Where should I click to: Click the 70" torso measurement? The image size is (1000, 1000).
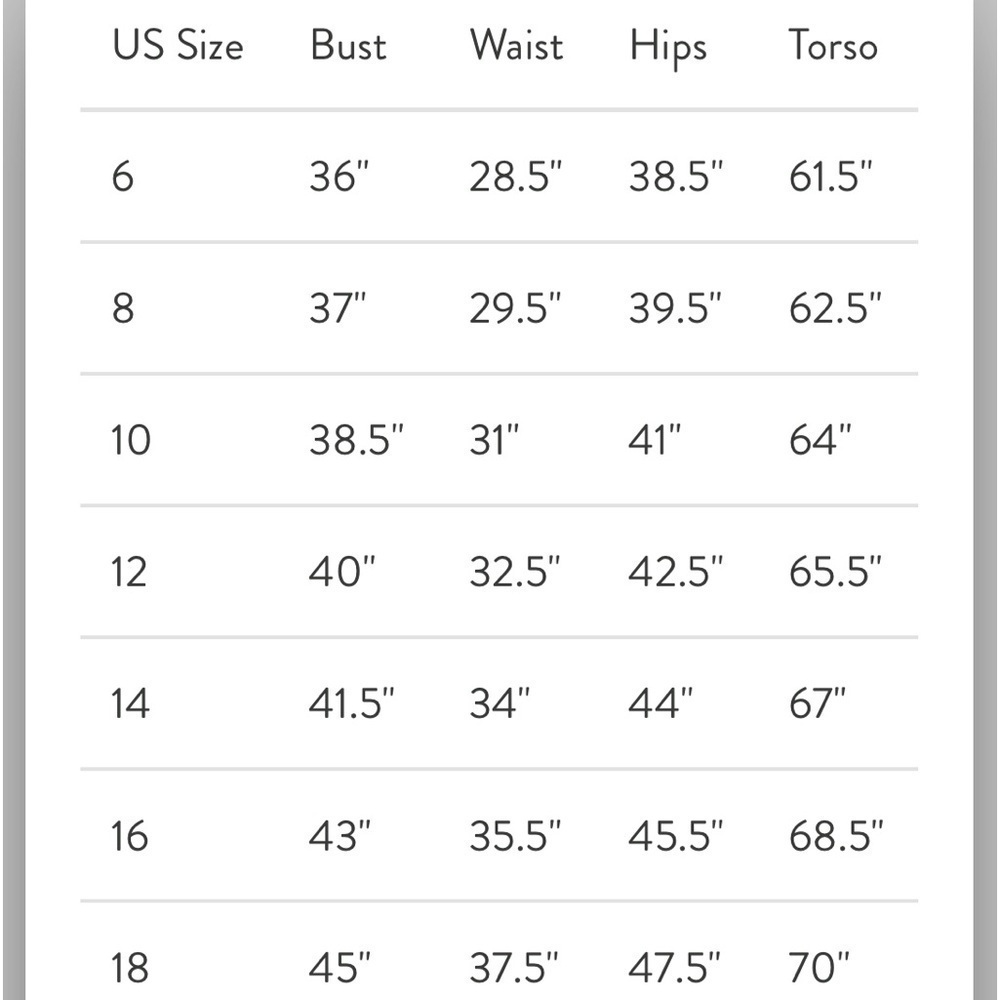pyautogui.click(x=820, y=967)
